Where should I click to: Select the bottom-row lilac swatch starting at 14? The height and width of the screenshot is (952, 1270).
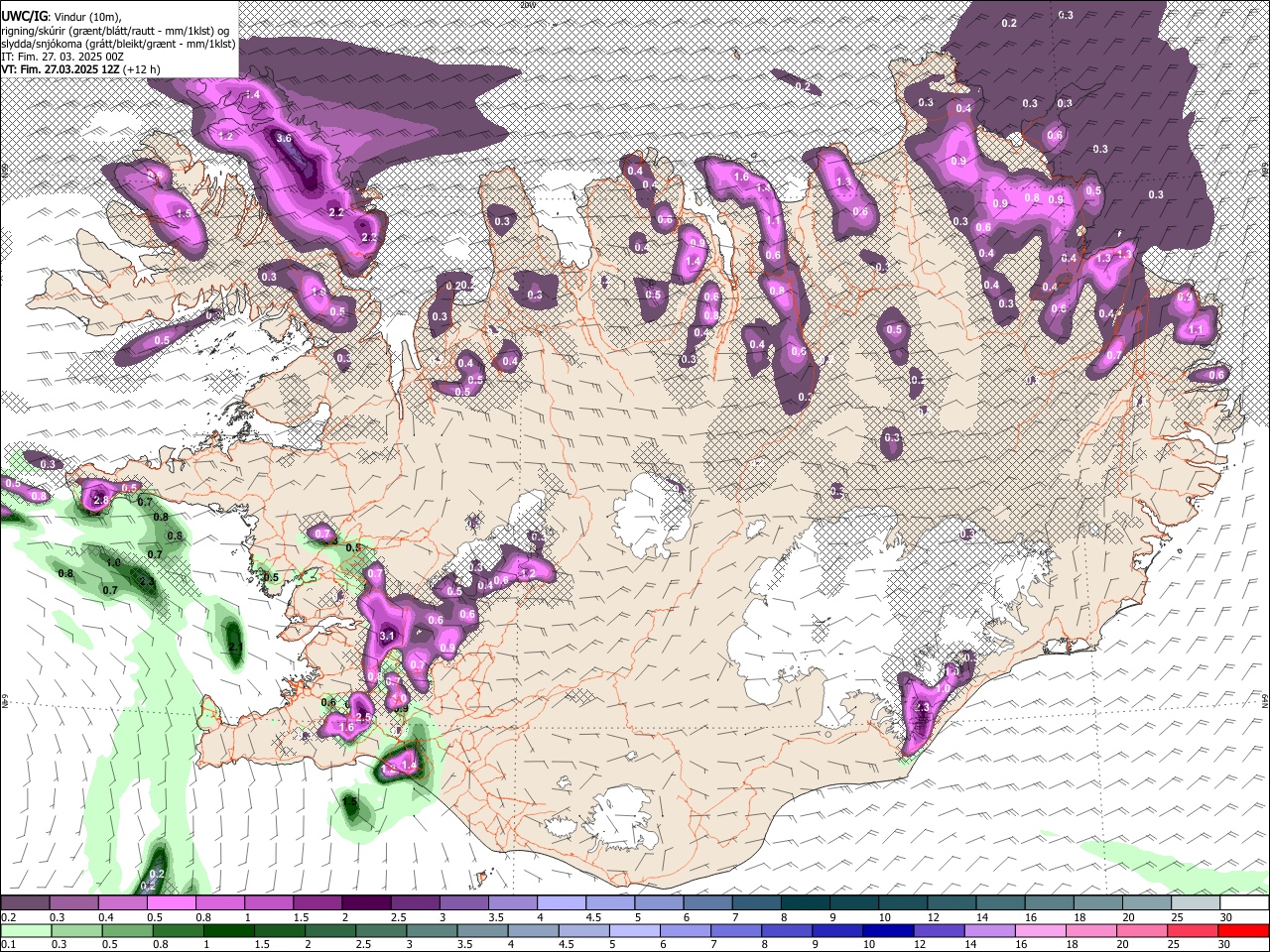[990, 931]
